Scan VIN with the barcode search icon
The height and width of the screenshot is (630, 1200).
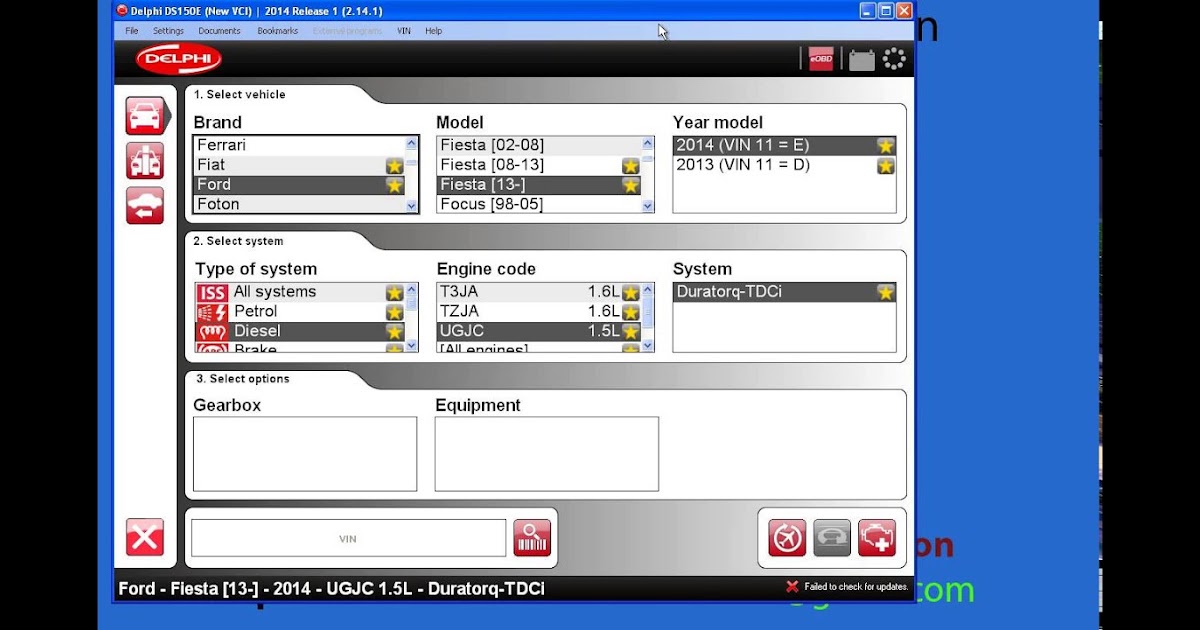point(532,538)
